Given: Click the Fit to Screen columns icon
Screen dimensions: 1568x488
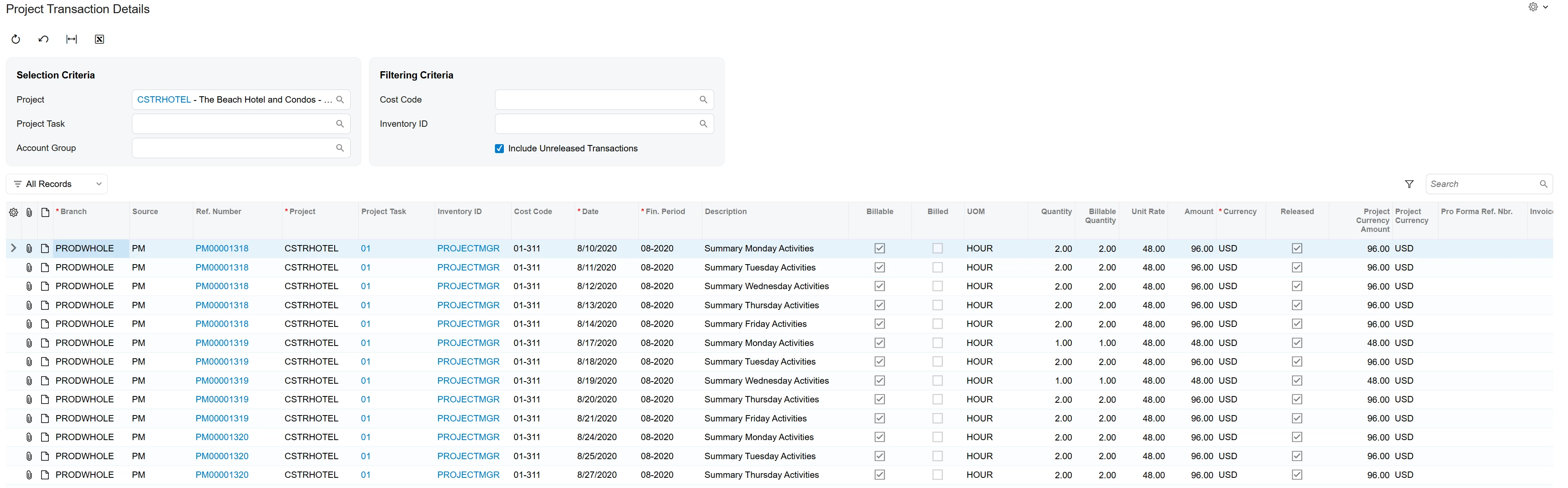Looking at the screenshot, I should pyautogui.click(x=71, y=39).
